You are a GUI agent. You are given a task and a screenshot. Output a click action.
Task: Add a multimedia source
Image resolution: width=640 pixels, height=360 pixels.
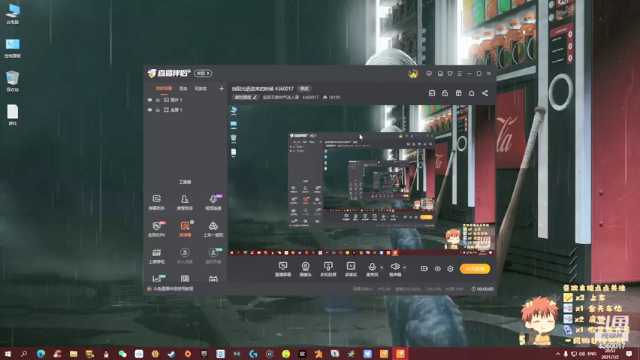coord(351,269)
